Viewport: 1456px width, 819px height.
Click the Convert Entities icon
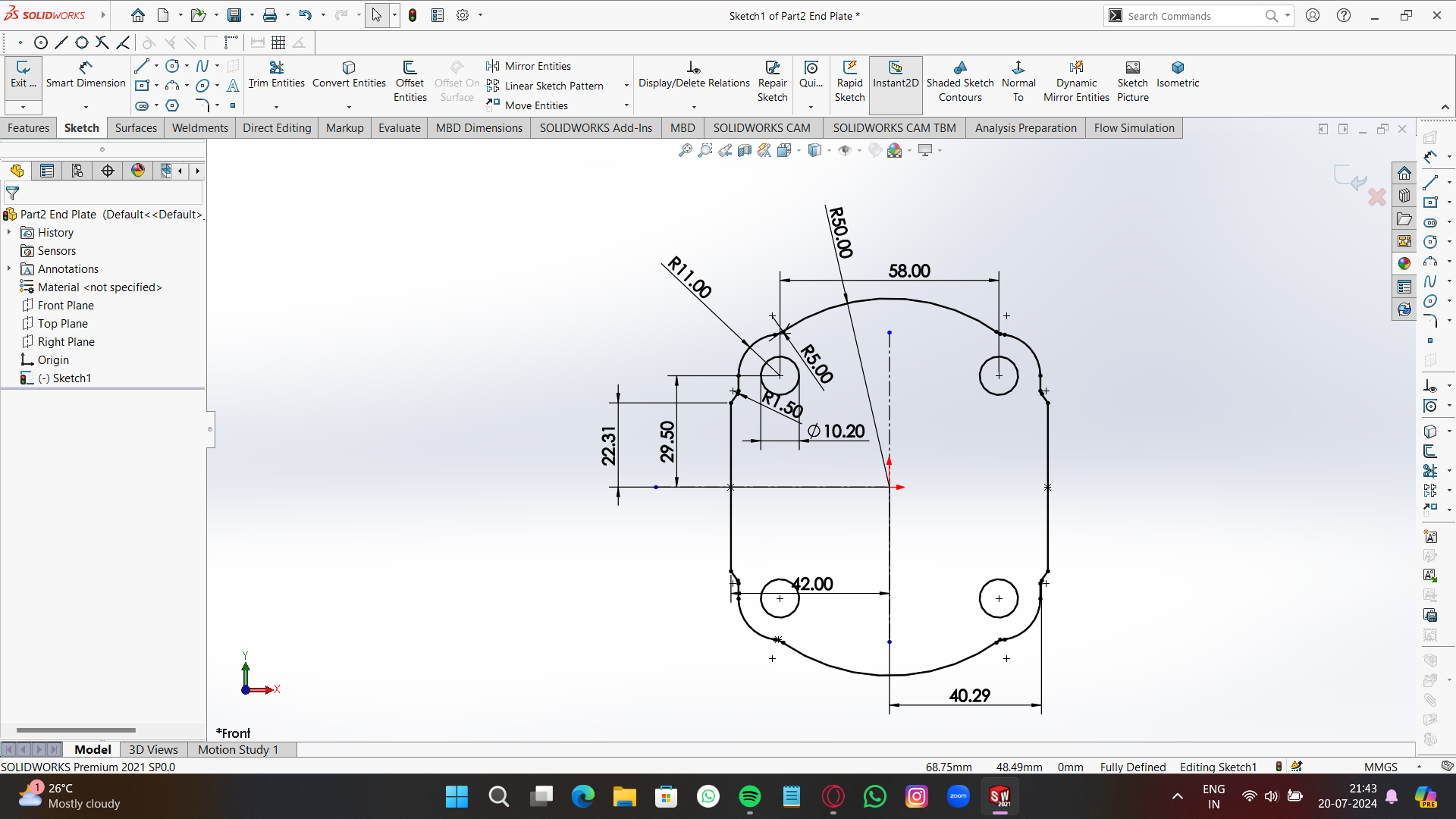point(349,74)
